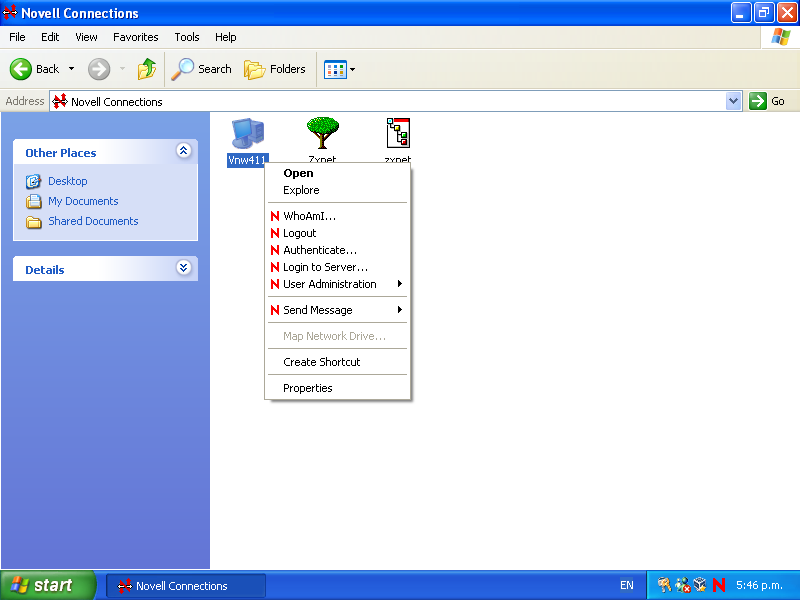Image resolution: width=800 pixels, height=600 pixels.
Task: Click the Novell icon in title bar
Action: coord(10,12)
